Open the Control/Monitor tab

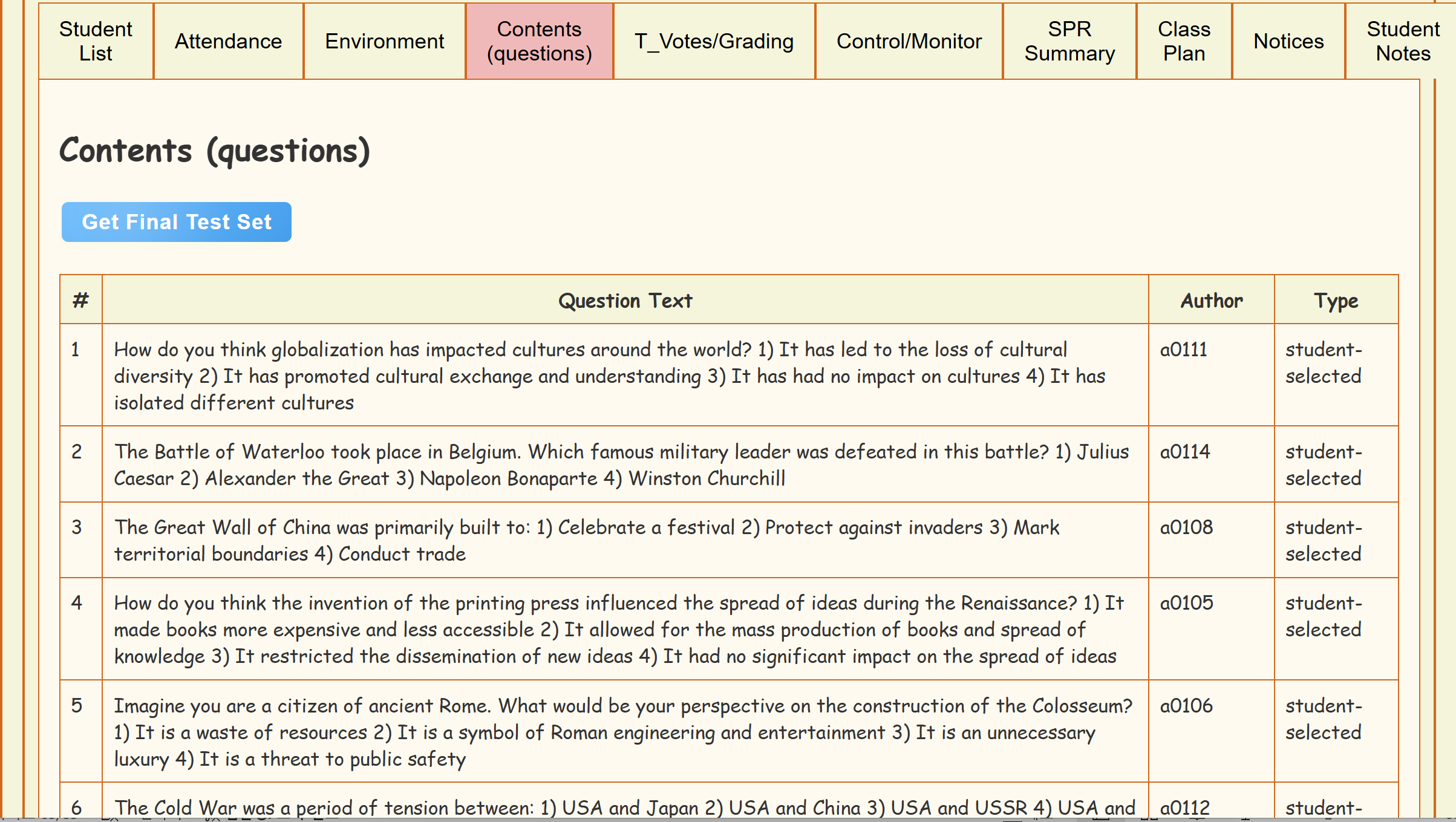[x=909, y=41]
